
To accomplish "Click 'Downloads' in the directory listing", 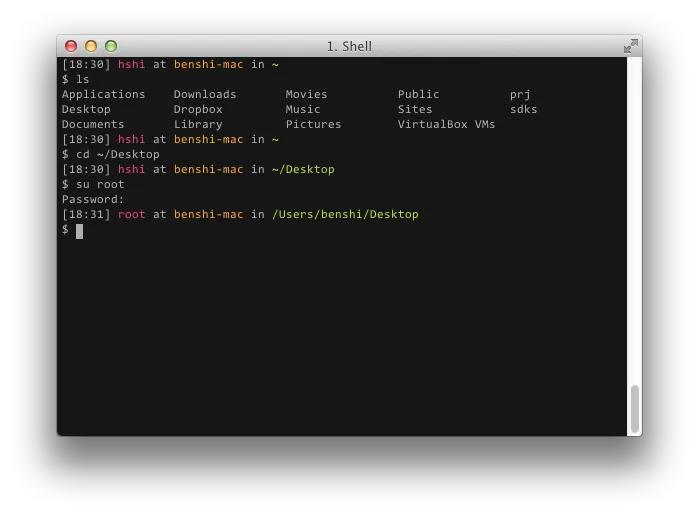I will tap(205, 94).
